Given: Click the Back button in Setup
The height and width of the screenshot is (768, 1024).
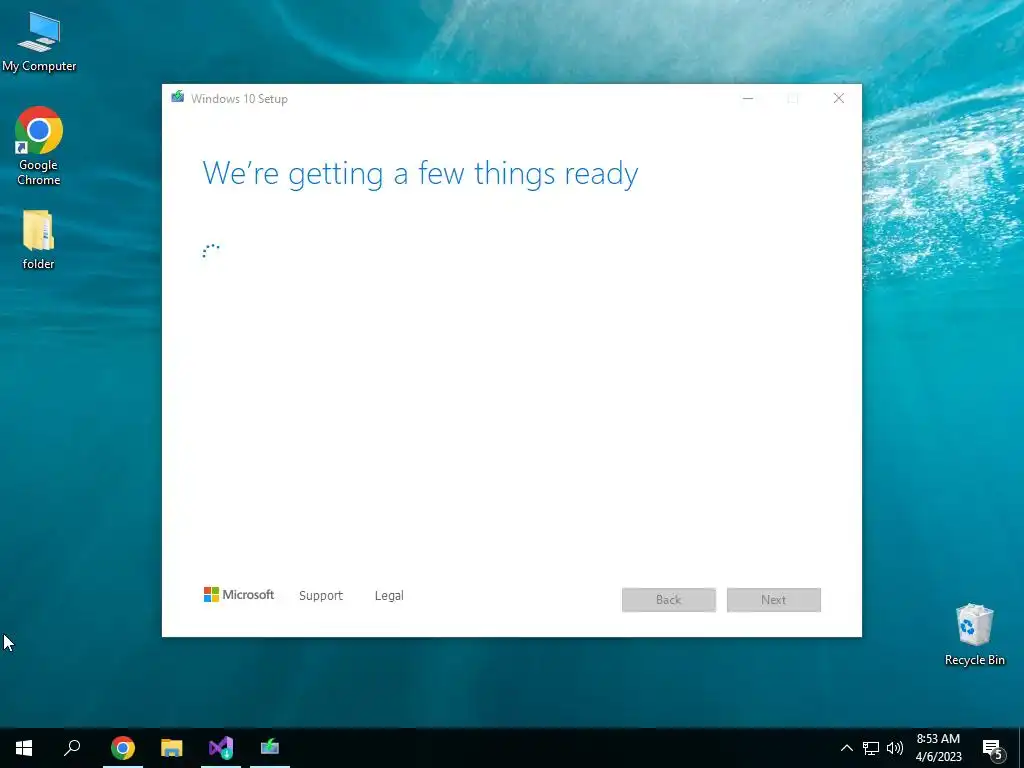Looking at the screenshot, I should [669, 600].
